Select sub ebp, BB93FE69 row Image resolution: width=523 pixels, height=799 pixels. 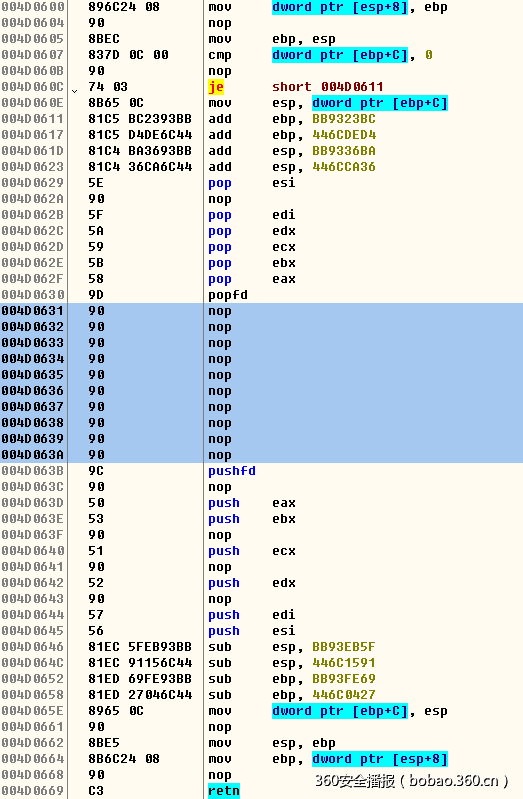point(262,679)
